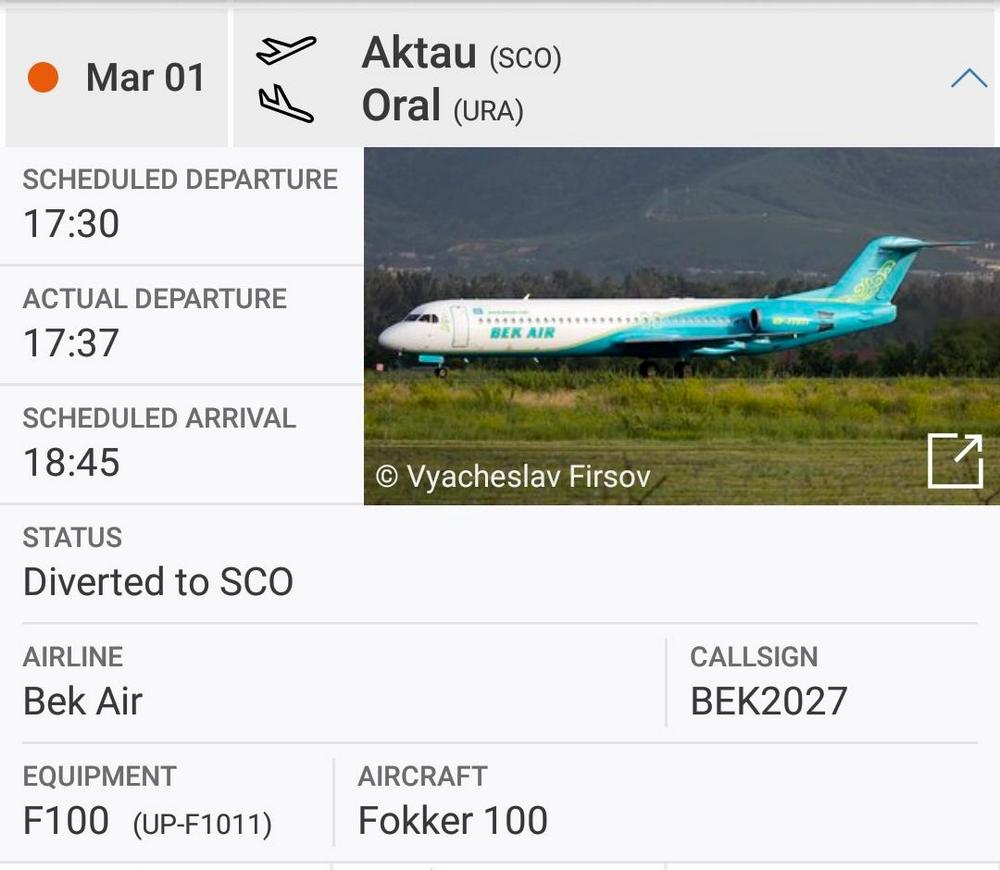Open the Vyacheslav Firsov photo credit

(x=513, y=476)
